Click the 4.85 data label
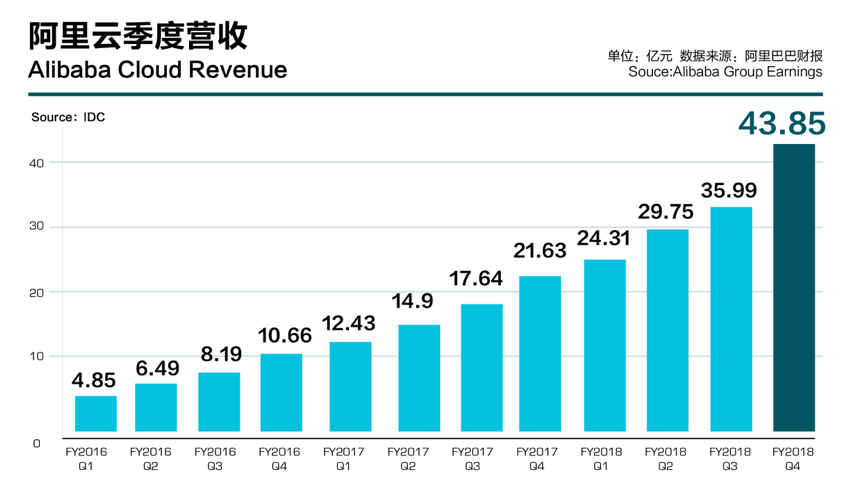Viewport: 865px width, 491px height. click(94, 380)
